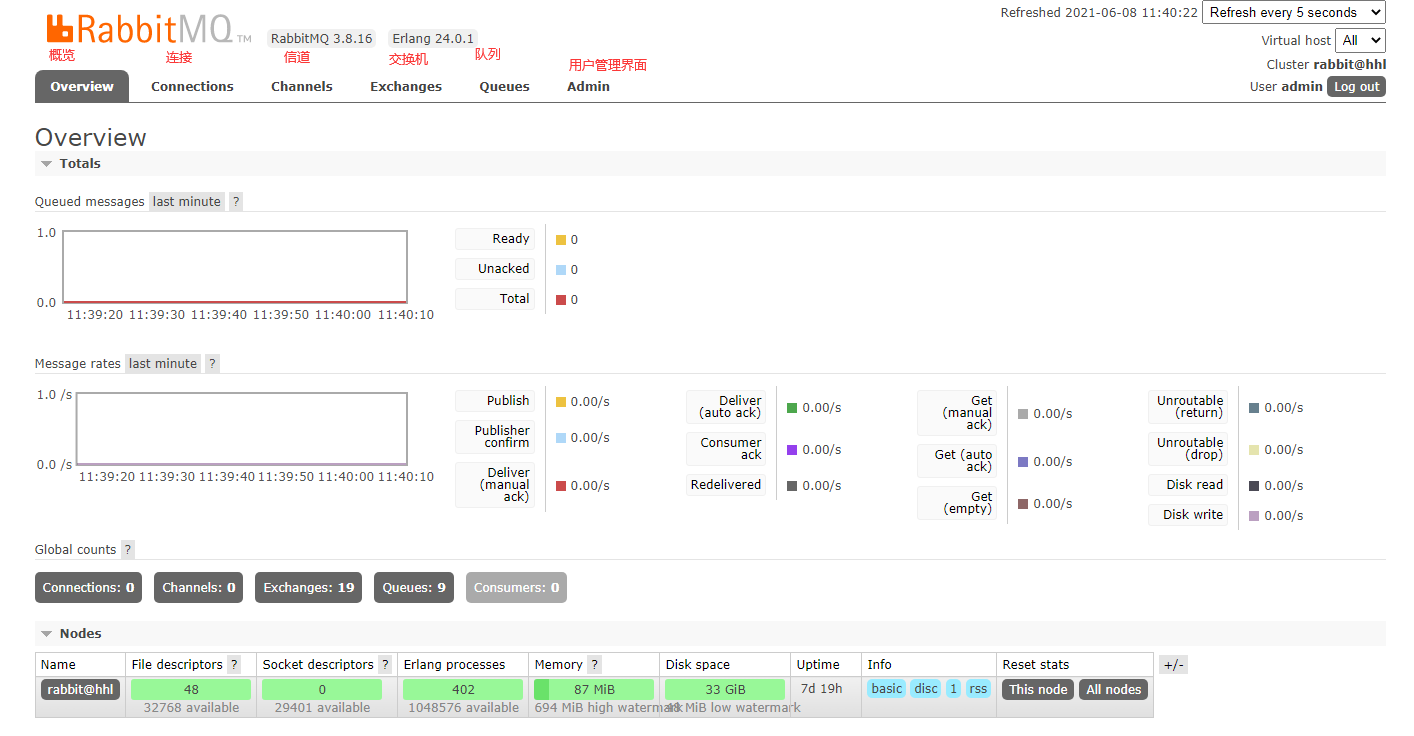Click the 7d 19h uptime value
The height and width of the screenshot is (736, 1414).
point(822,689)
